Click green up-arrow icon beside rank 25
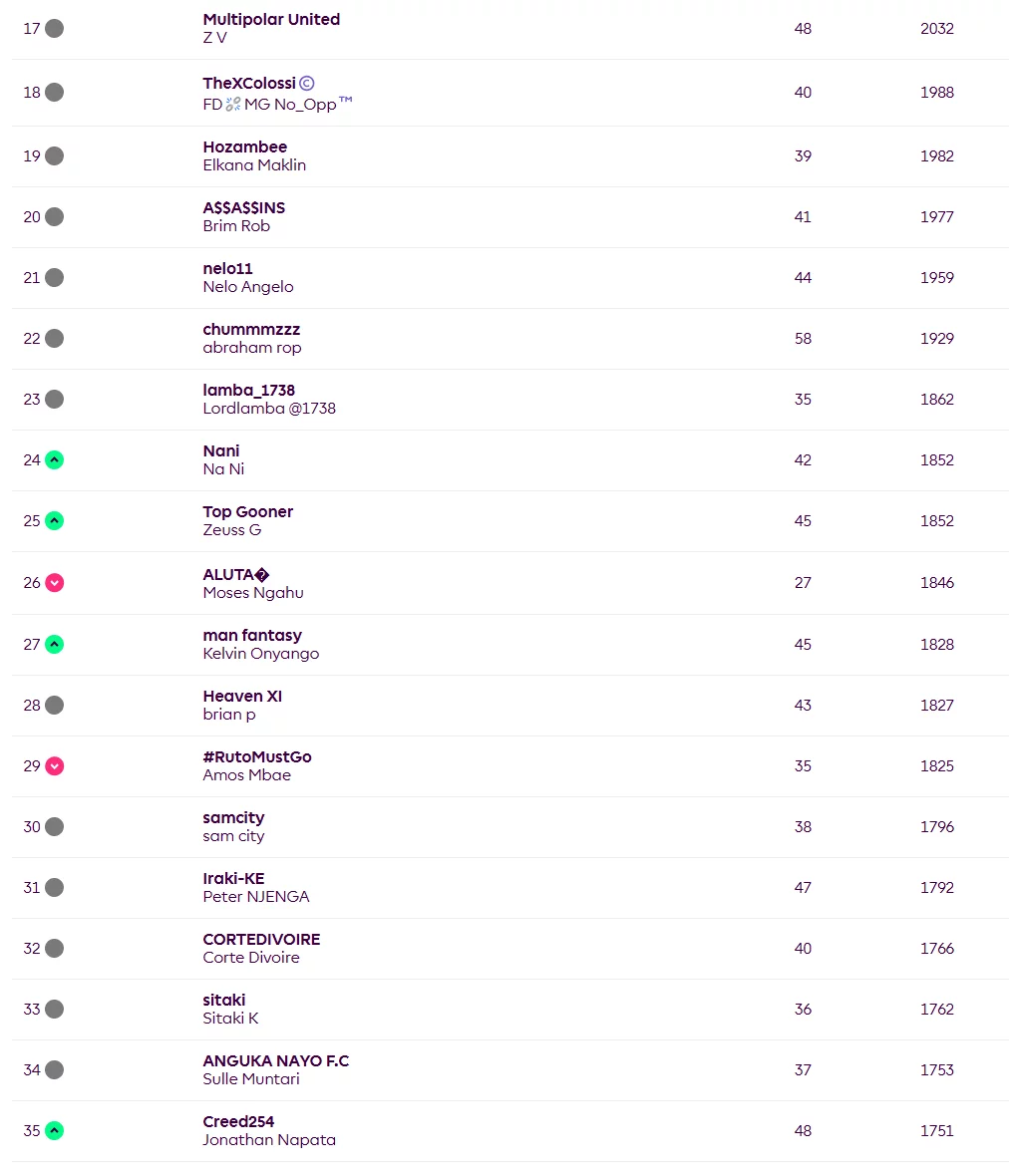This screenshot has height=1176, width=1009. (x=55, y=521)
